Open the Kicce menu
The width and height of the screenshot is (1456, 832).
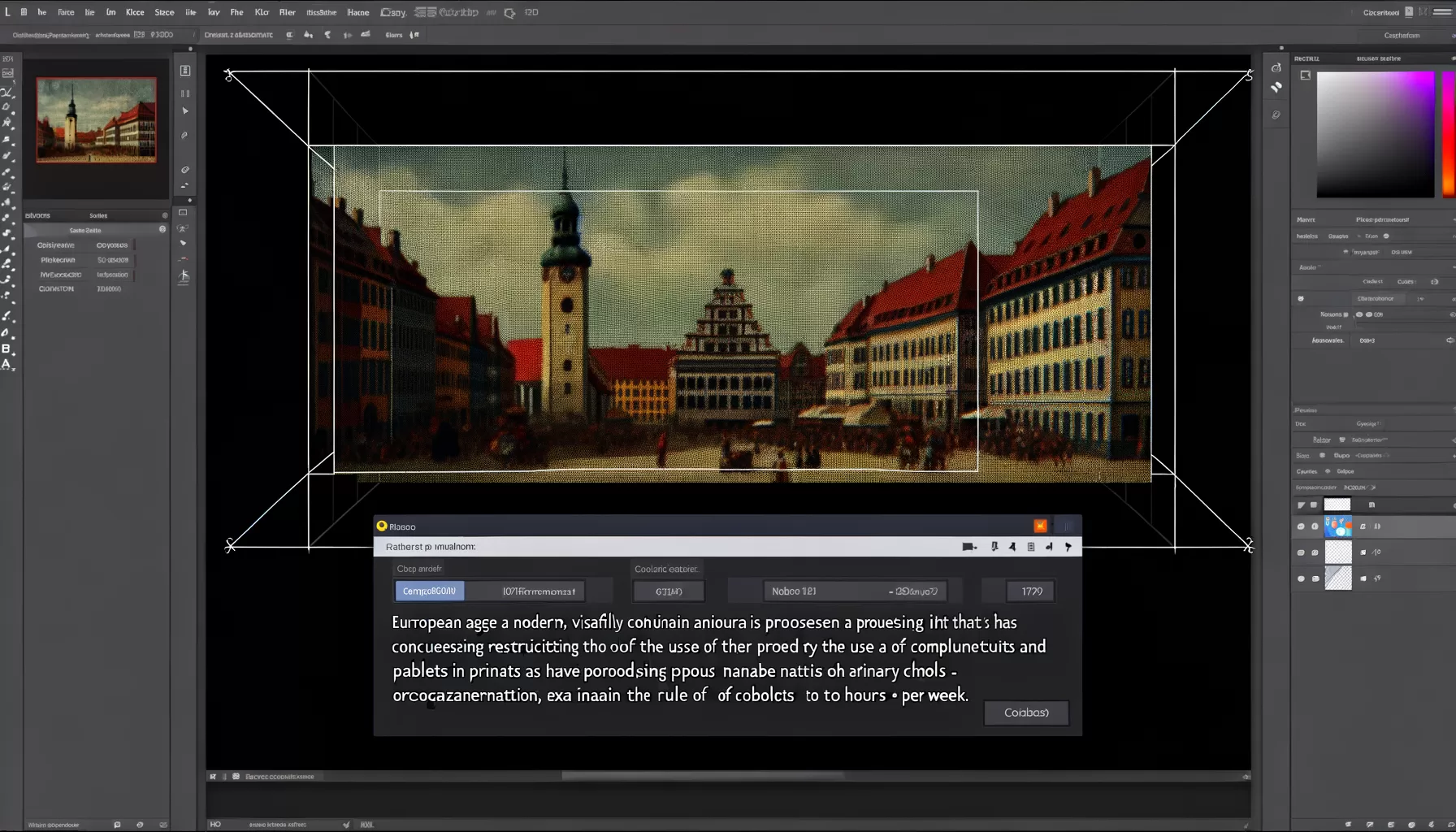135,12
